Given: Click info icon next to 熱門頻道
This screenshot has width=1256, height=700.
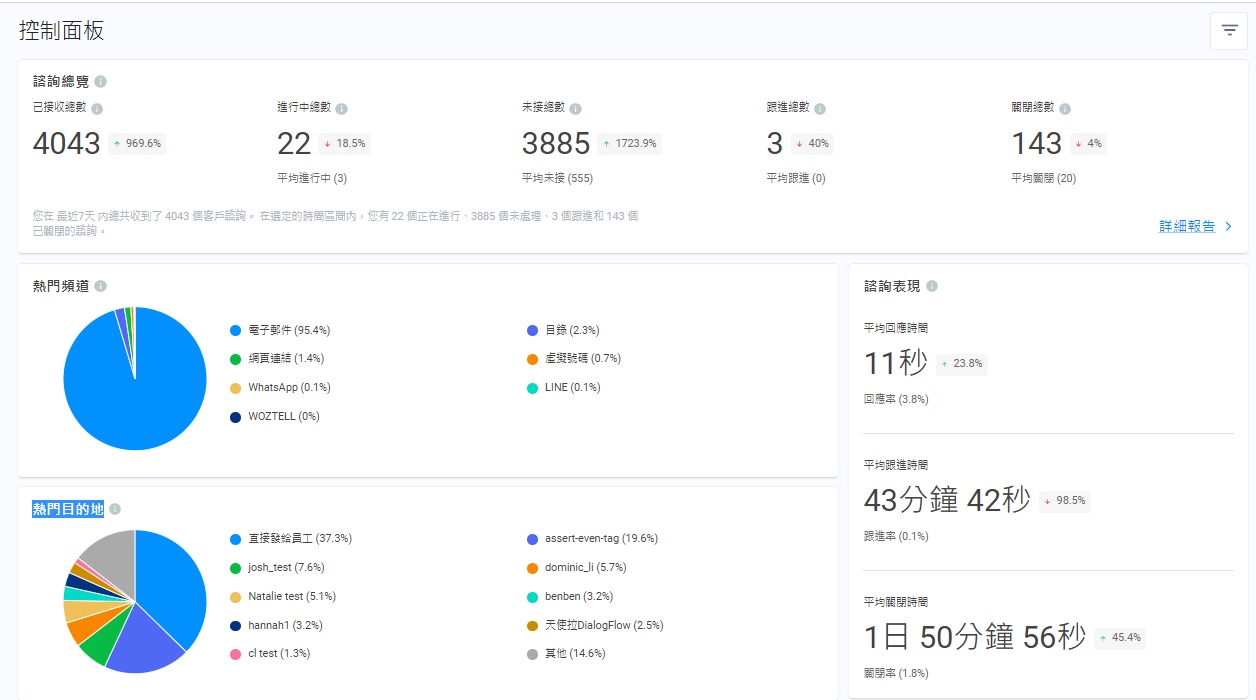Looking at the screenshot, I should (100, 286).
